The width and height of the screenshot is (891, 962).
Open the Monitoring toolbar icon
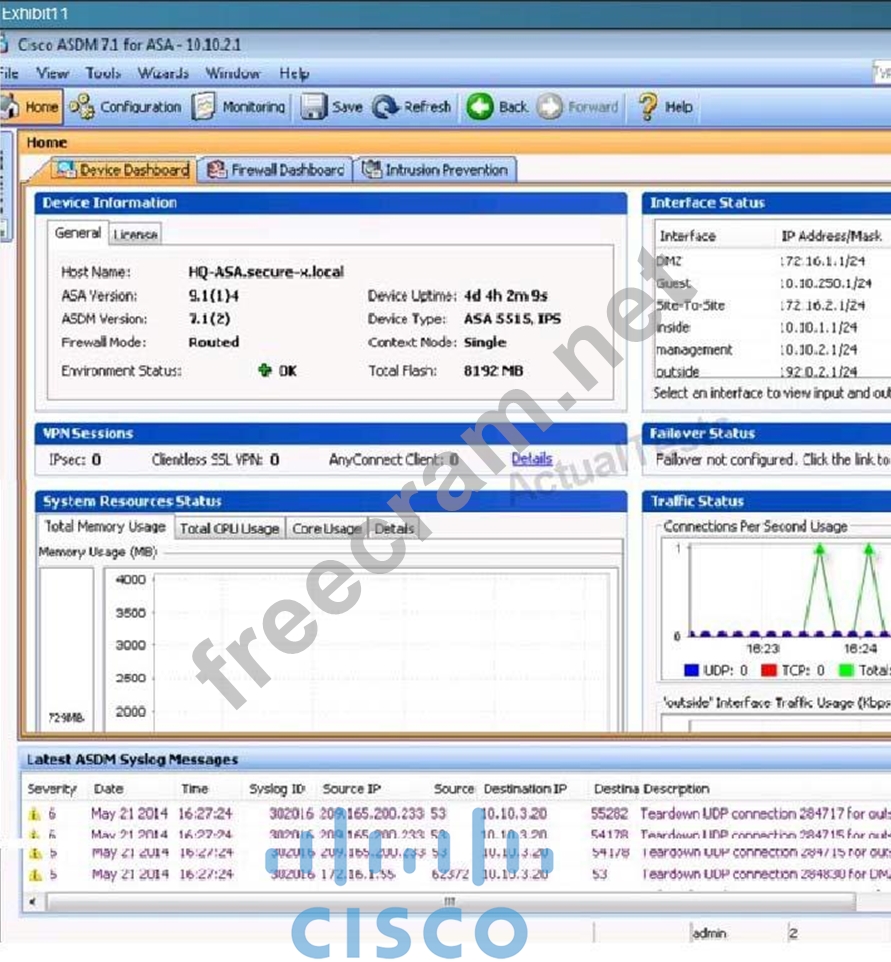click(x=204, y=107)
